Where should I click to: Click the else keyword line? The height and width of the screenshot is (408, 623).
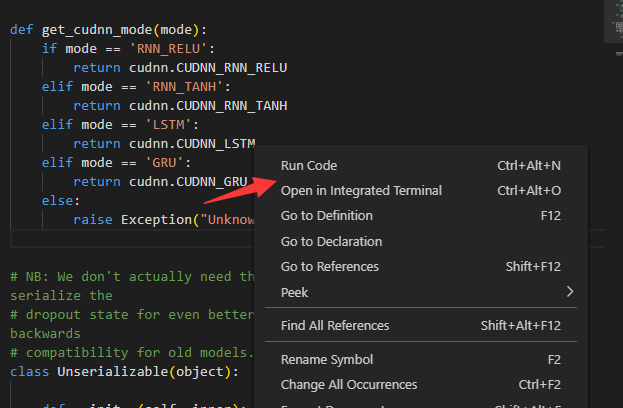tap(61, 201)
